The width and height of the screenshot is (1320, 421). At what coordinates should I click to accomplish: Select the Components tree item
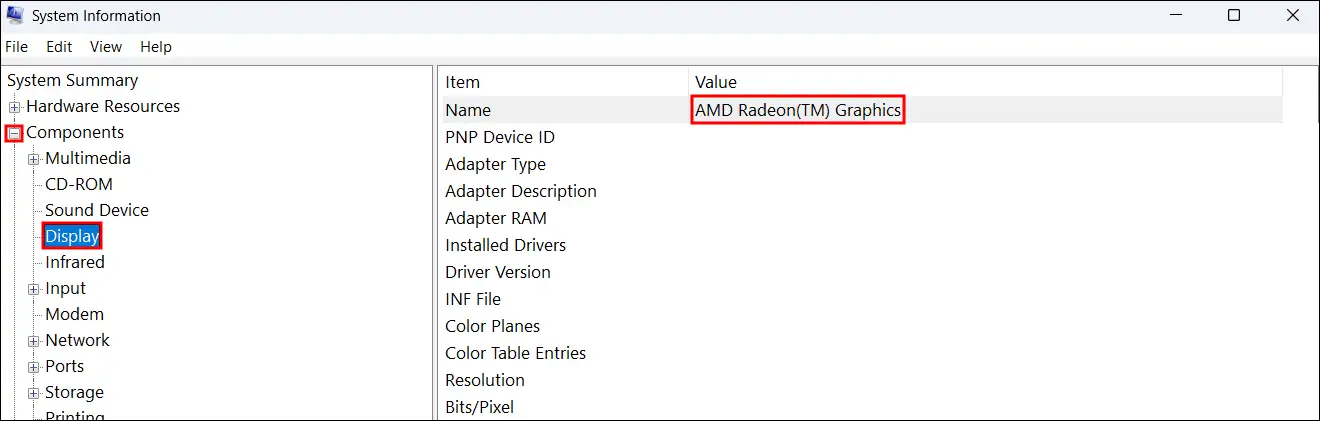click(75, 132)
